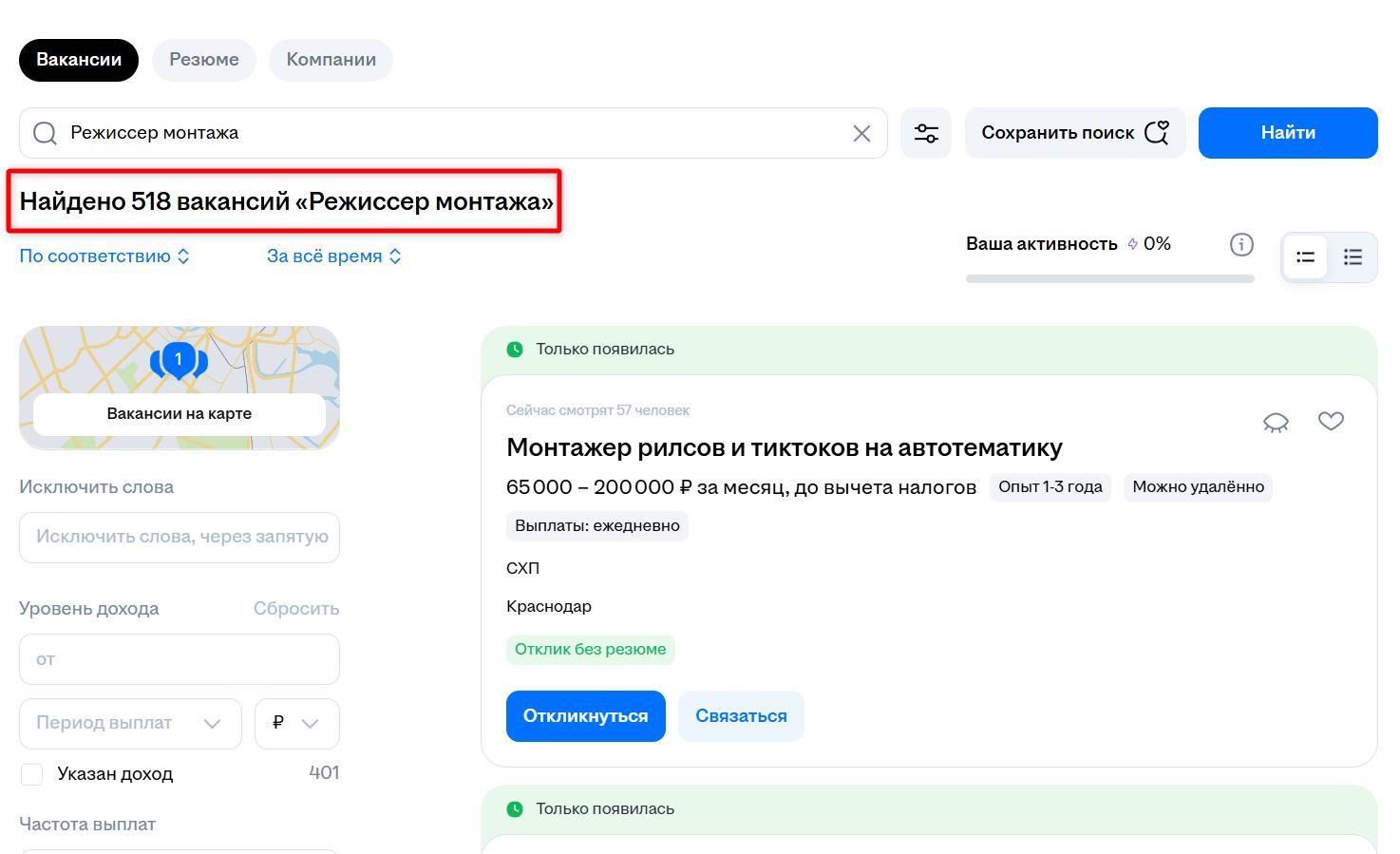
Task: Click the Опыт 1-3 года tag
Action: point(1050,487)
